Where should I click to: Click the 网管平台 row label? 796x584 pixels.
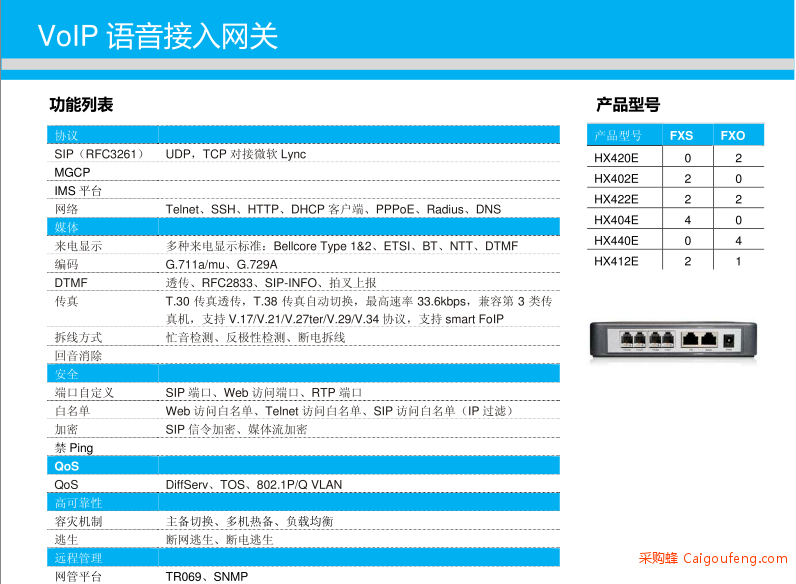point(78,577)
